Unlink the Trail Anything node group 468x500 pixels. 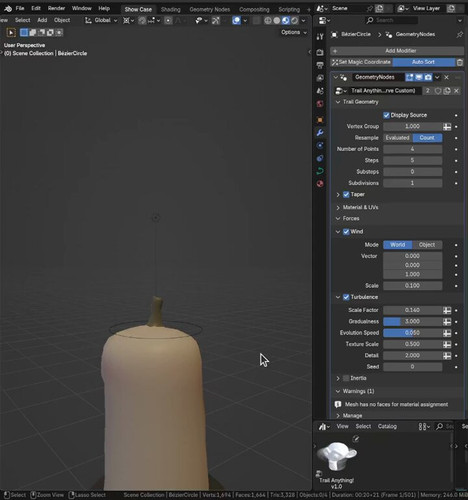click(456, 91)
